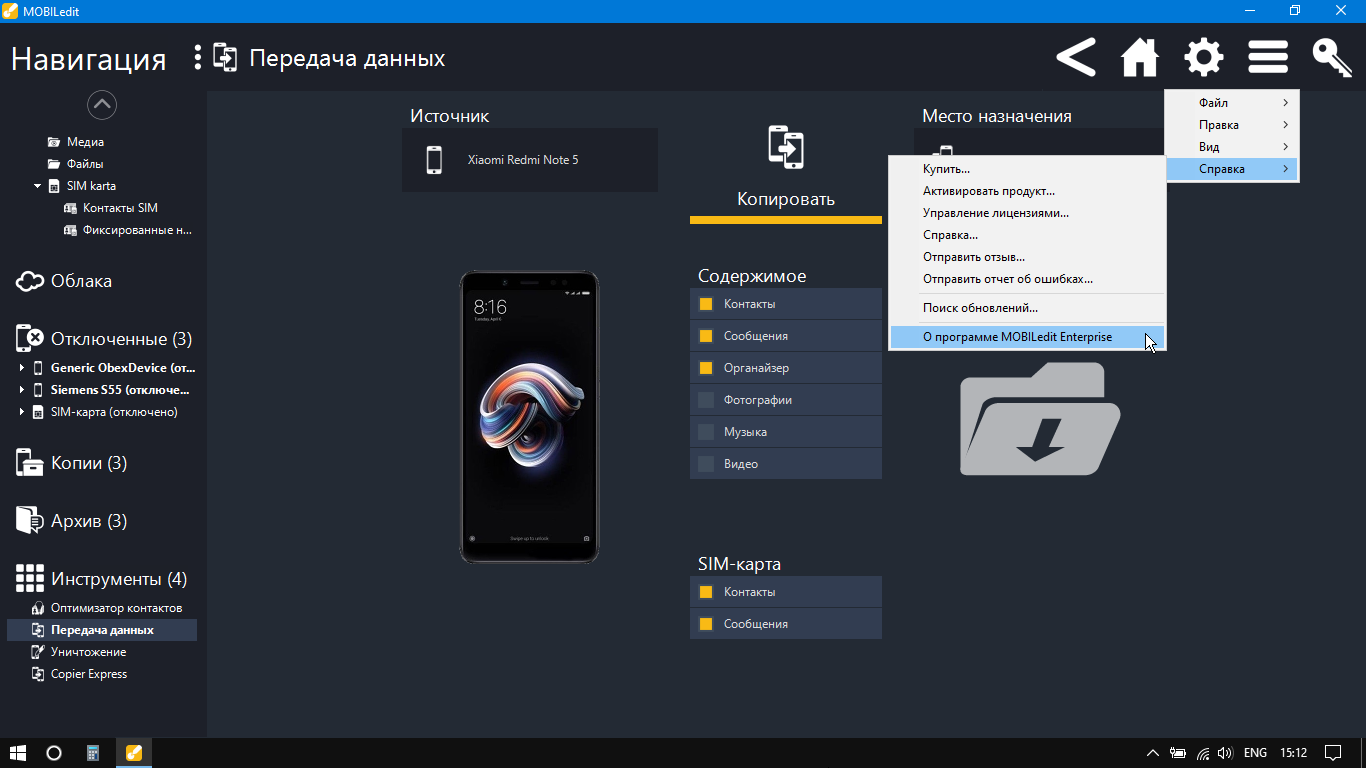Enable the Видео checkbox
This screenshot has height=768, width=1366.
706,464
